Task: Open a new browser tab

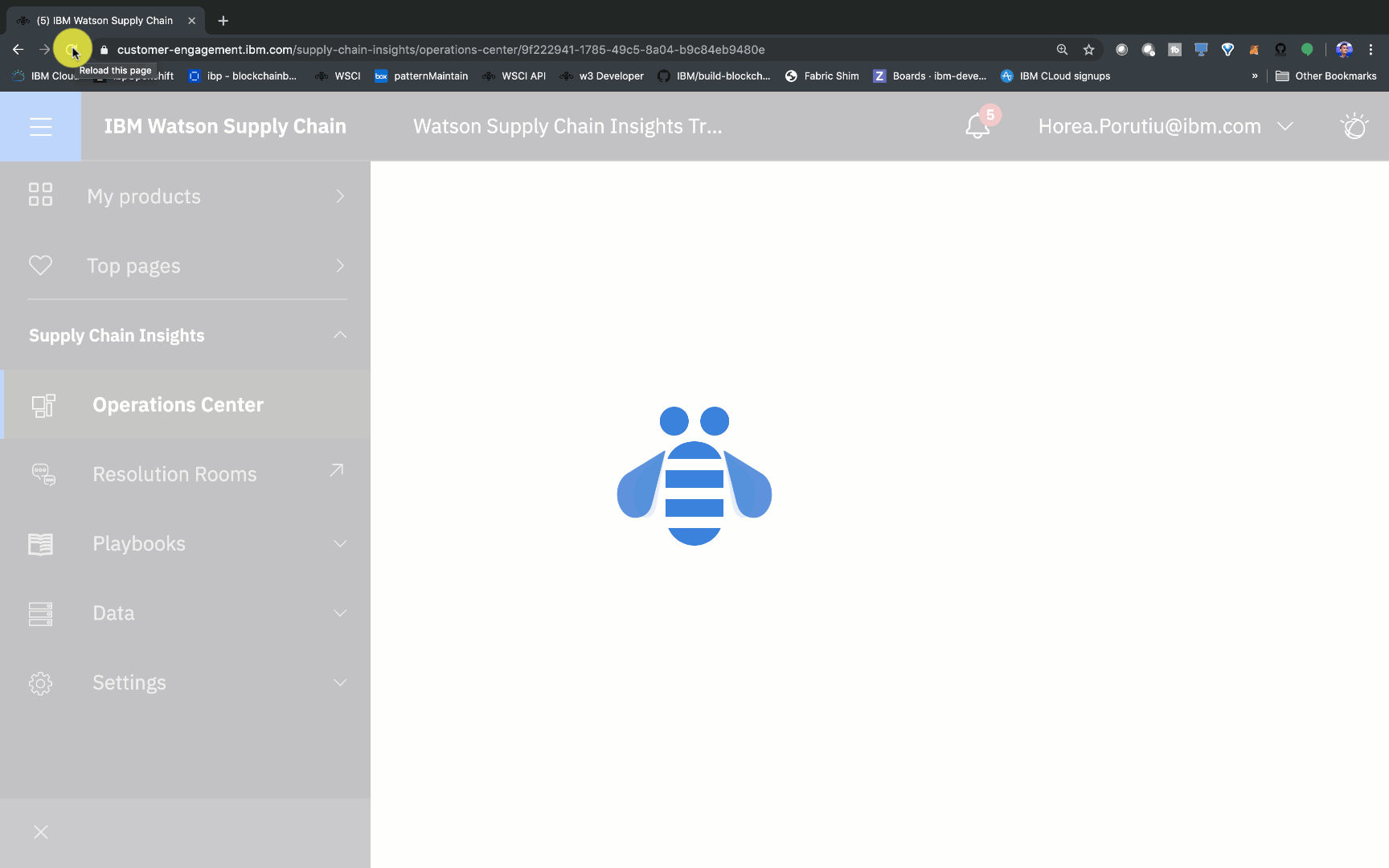Action: coord(223,21)
